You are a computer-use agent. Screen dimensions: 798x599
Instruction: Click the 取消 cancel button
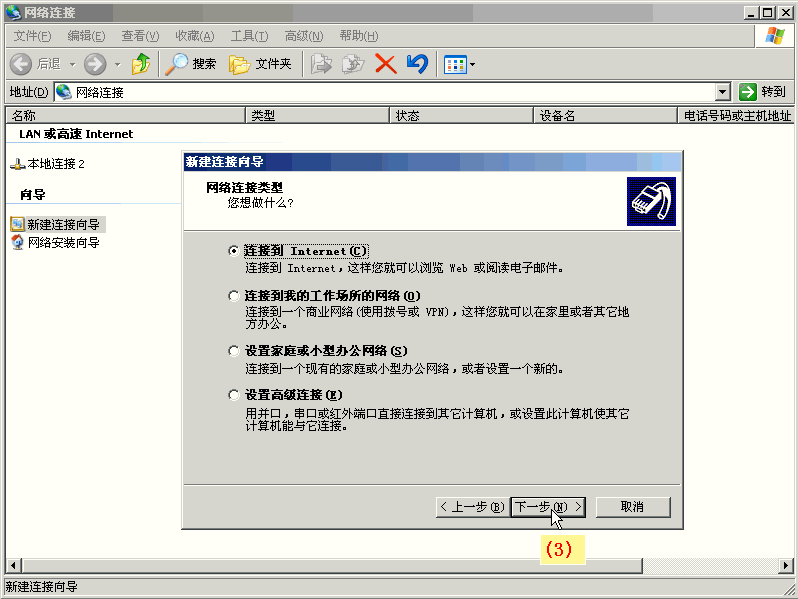coord(633,507)
